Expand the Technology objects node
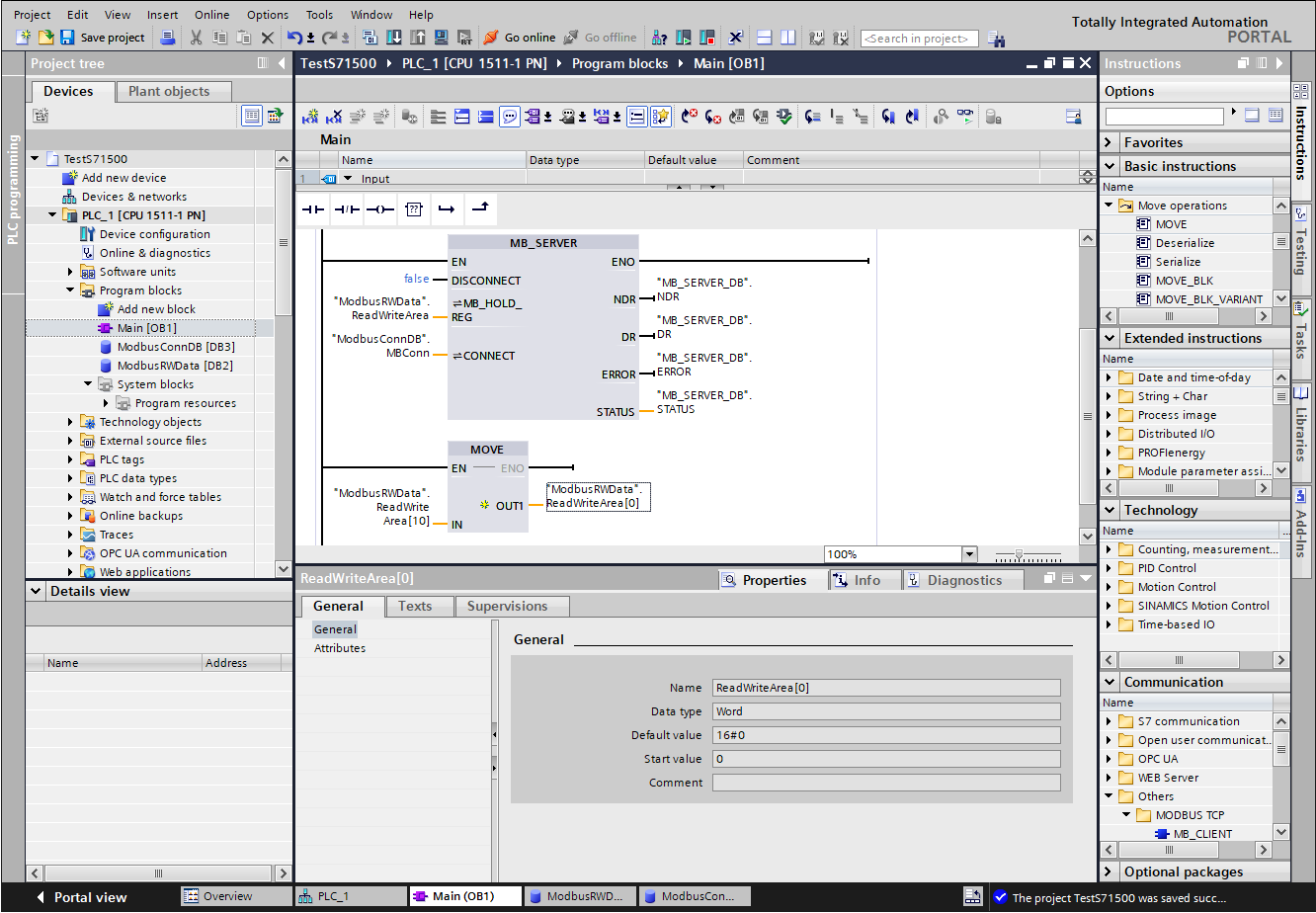This screenshot has width=1316, height=913. 70,422
